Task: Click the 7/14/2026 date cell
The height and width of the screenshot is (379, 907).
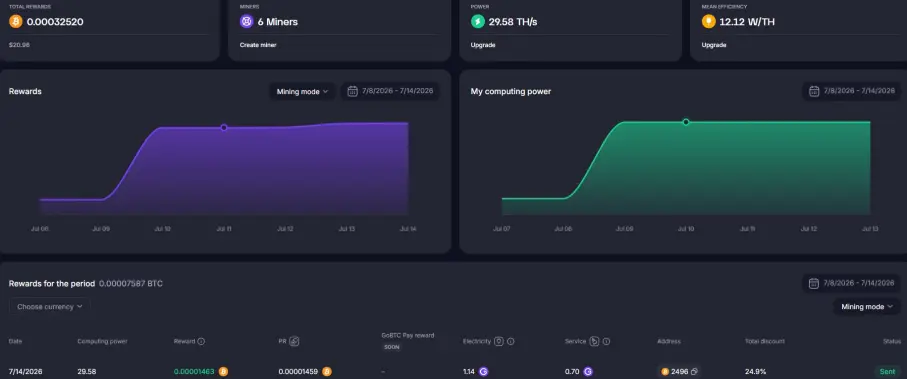Action: point(25,371)
